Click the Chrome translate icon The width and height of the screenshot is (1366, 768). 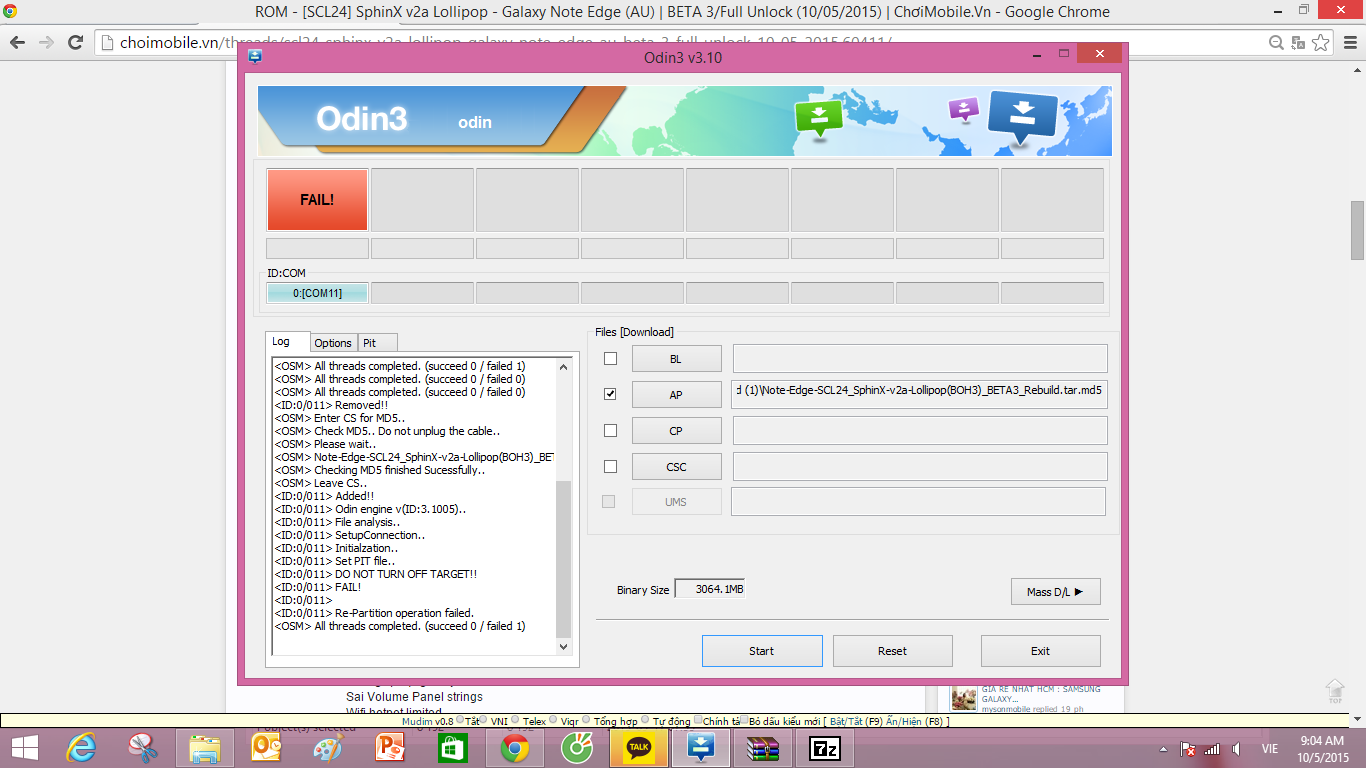pos(1298,42)
